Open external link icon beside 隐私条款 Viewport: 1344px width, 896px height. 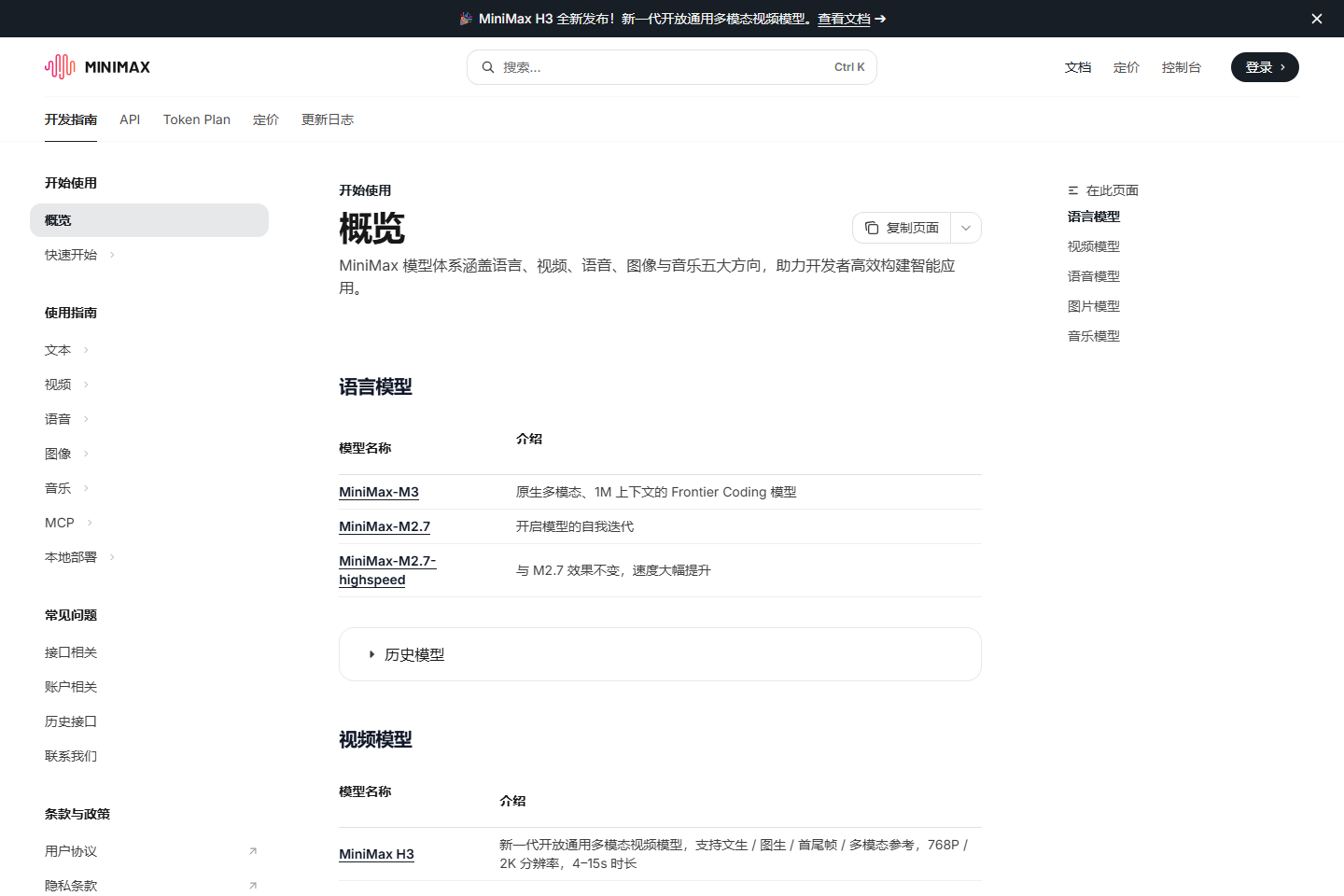click(x=253, y=886)
